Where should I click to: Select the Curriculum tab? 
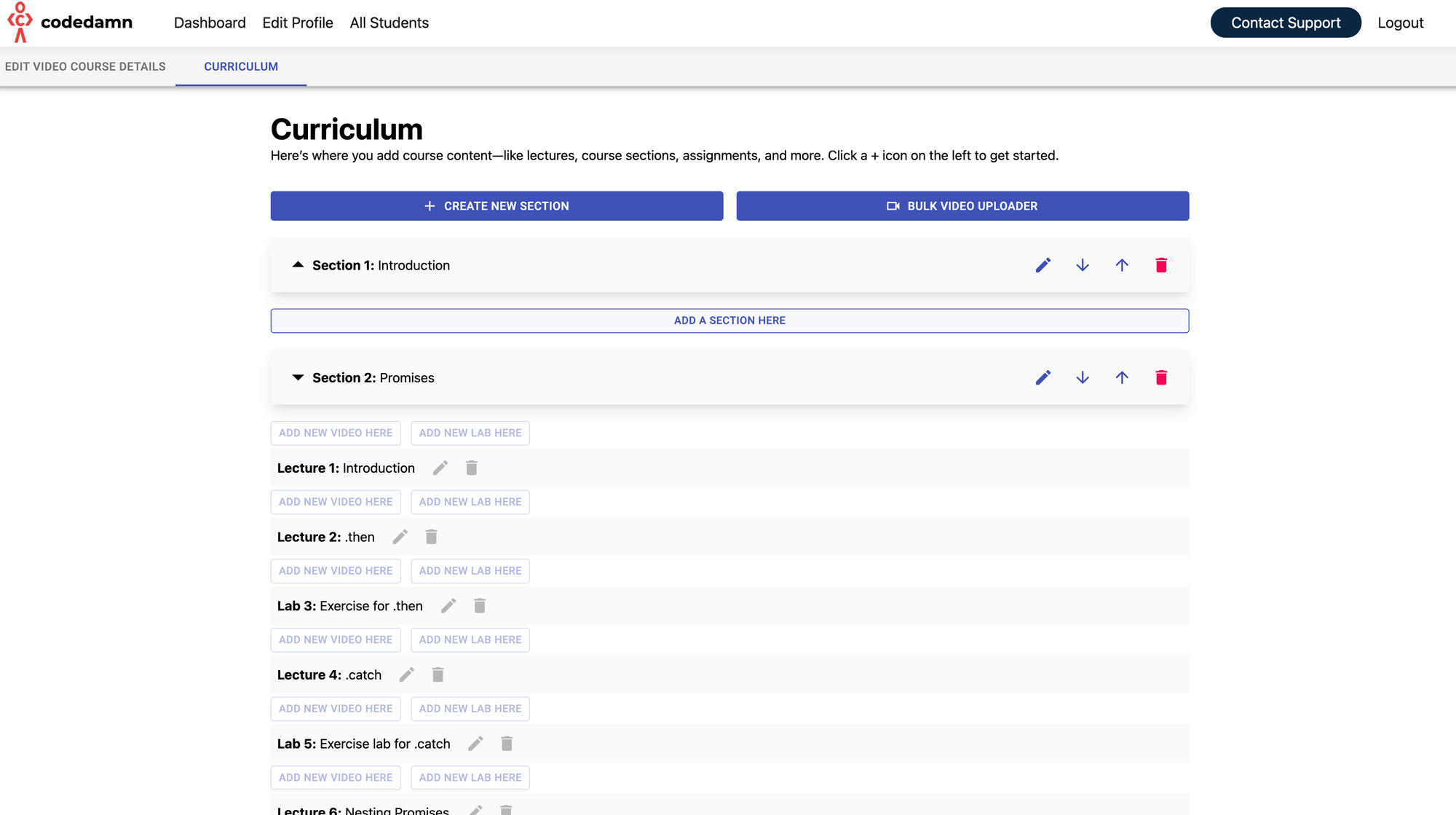[241, 66]
